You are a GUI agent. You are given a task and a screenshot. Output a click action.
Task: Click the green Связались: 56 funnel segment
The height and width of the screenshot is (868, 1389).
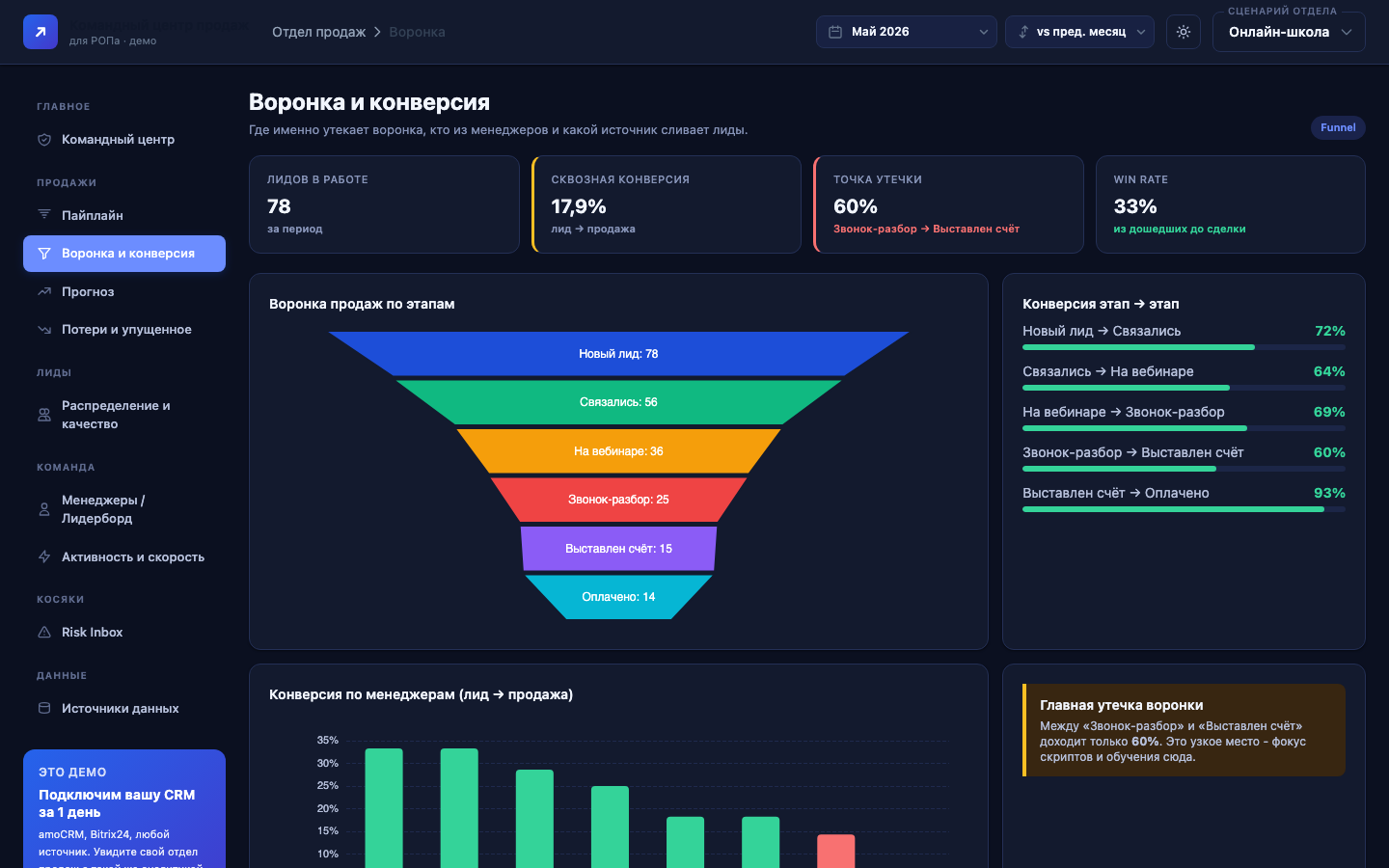[618, 402]
